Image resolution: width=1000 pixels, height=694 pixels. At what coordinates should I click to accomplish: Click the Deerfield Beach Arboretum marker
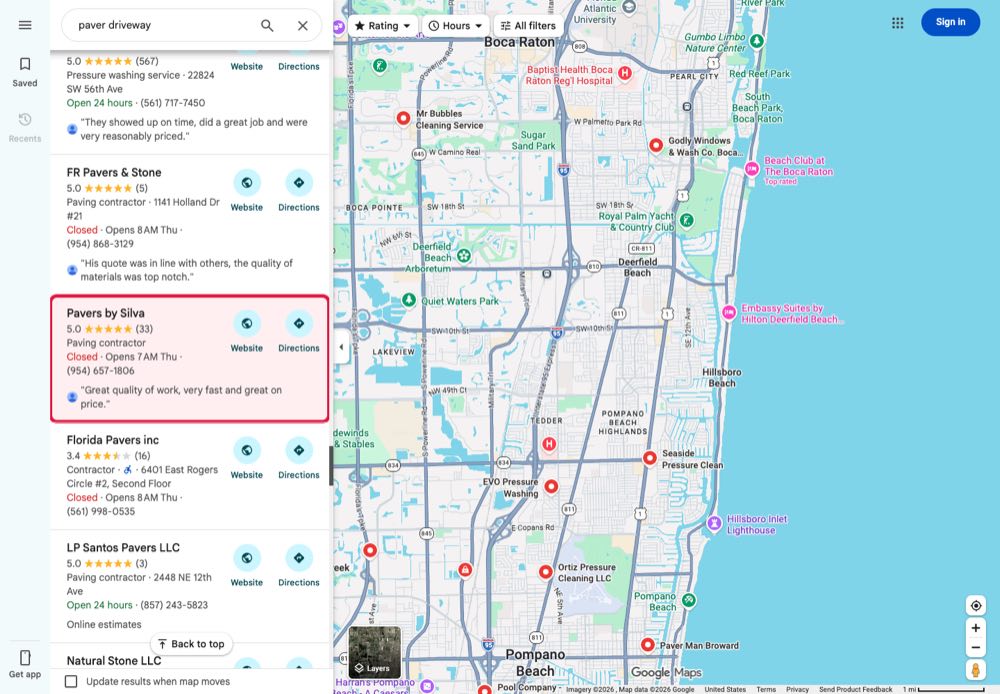[x=464, y=256]
